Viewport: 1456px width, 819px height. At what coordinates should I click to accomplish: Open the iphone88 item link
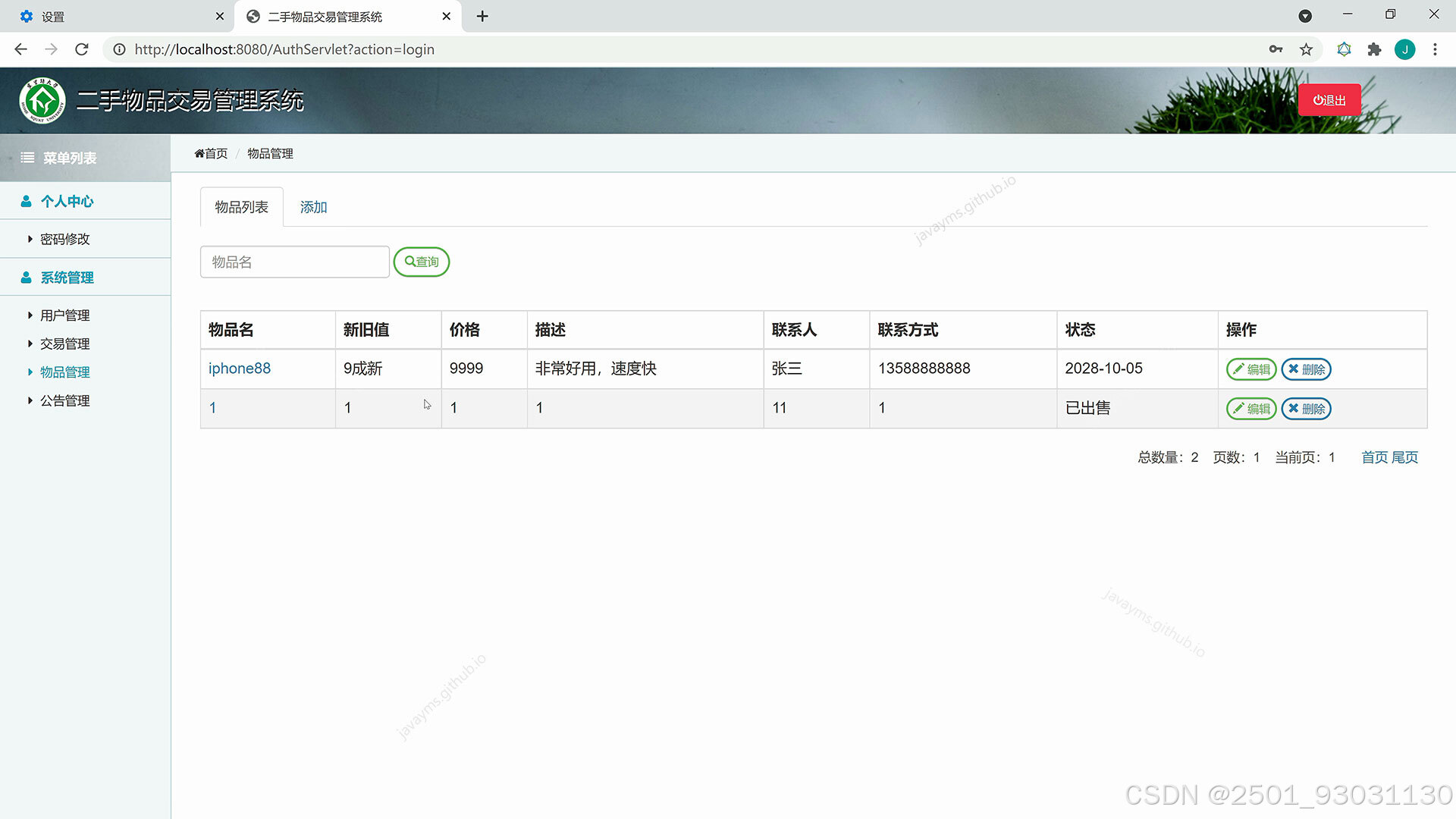[x=240, y=369]
